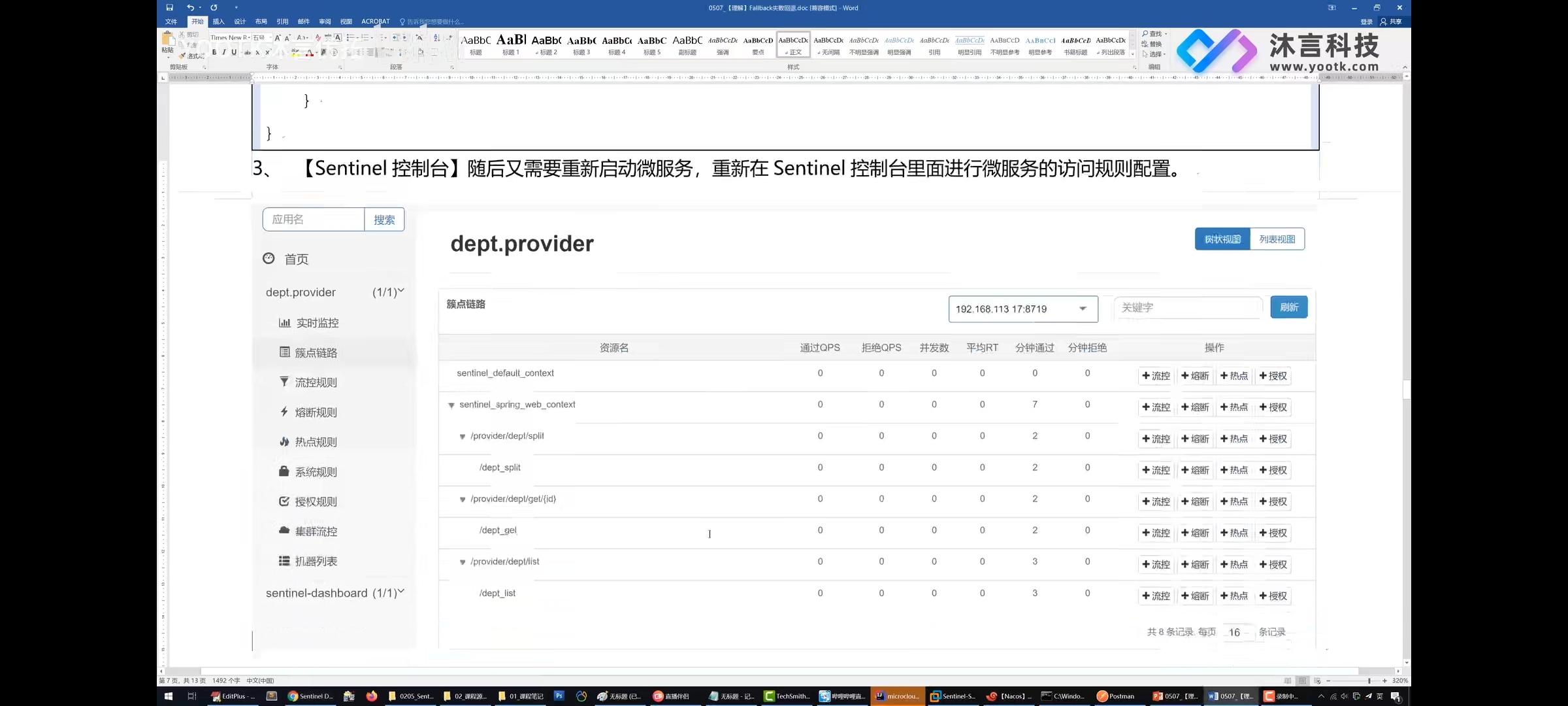
Task: Click the 替换 replace button
Action: coord(1152,44)
